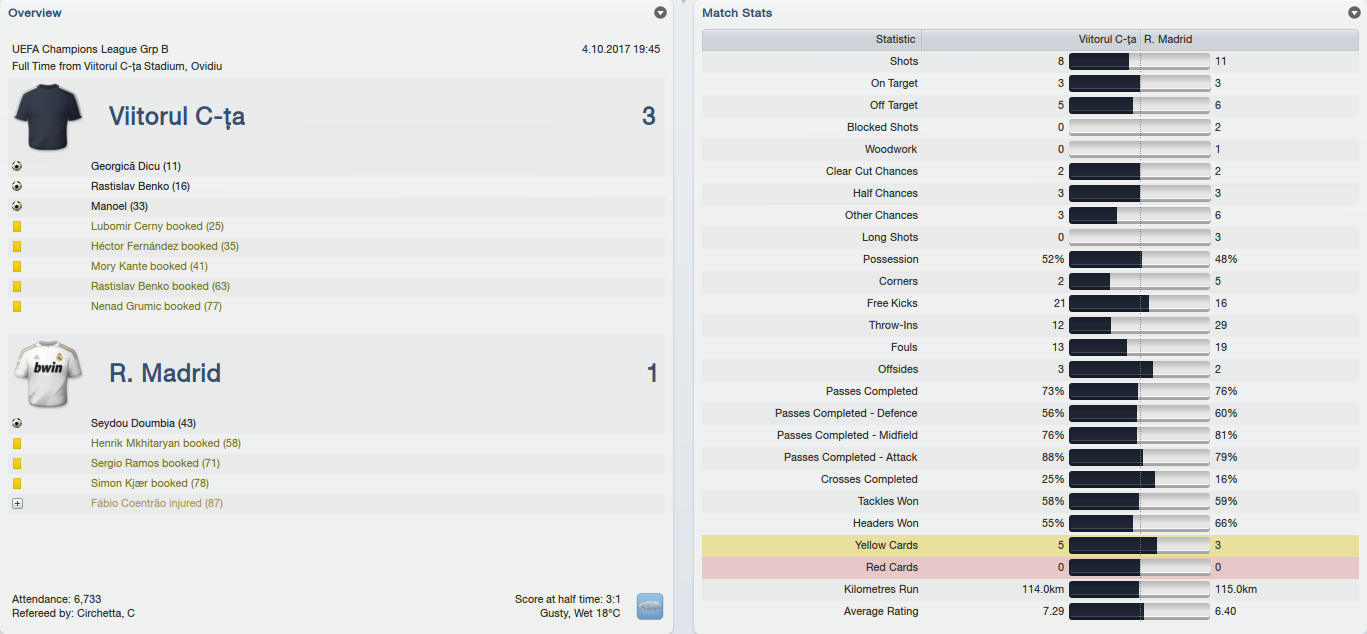
Task: Click the yellow card icon next to Sergio Ramos
Action: click(17, 463)
